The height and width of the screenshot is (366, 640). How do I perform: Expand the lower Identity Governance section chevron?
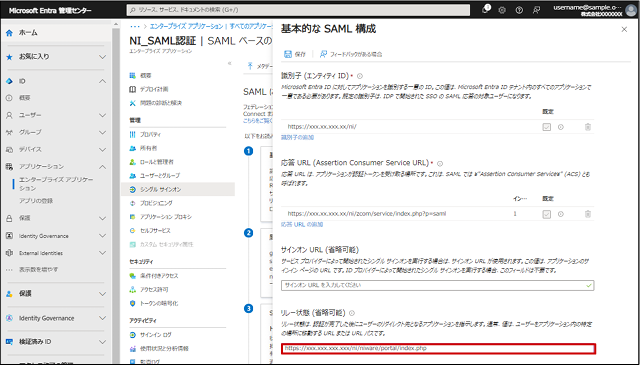(102, 318)
